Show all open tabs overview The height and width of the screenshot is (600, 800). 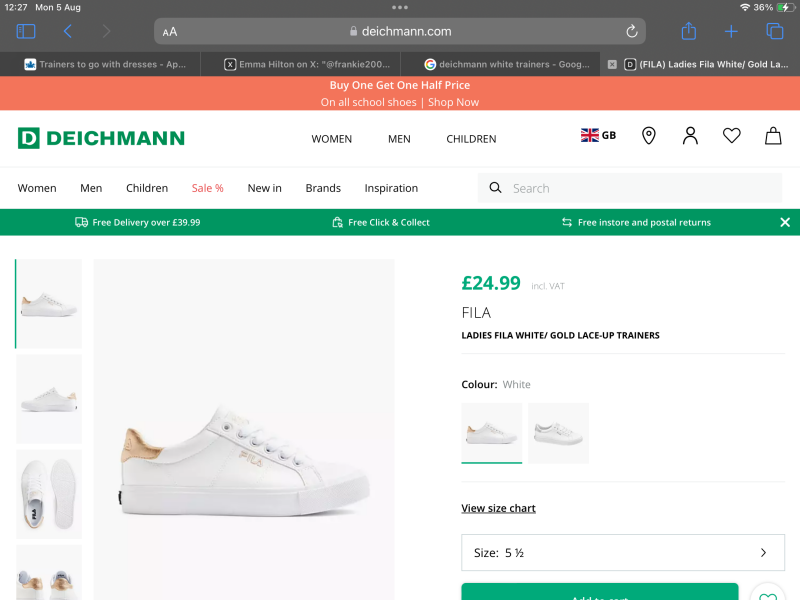pyautogui.click(x=774, y=31)
